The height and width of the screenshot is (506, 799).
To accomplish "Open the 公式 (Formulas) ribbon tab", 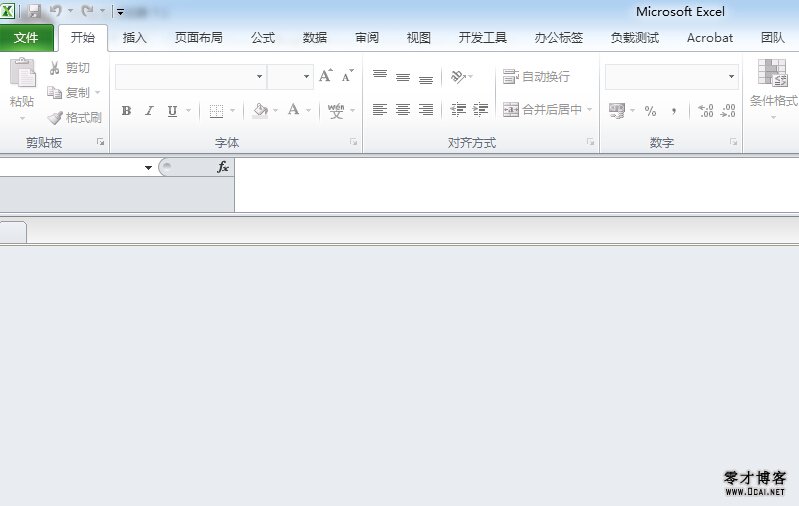I will (263, 38).
